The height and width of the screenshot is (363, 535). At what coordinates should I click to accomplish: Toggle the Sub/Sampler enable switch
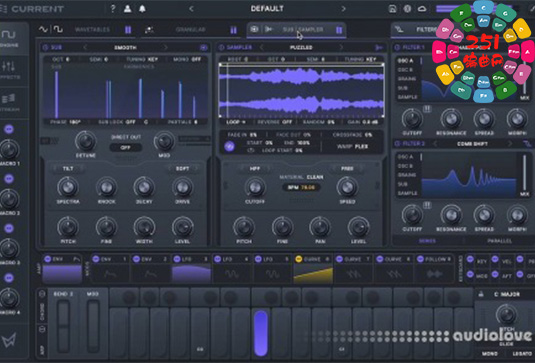pyautogui.click(x=339, y=30)
